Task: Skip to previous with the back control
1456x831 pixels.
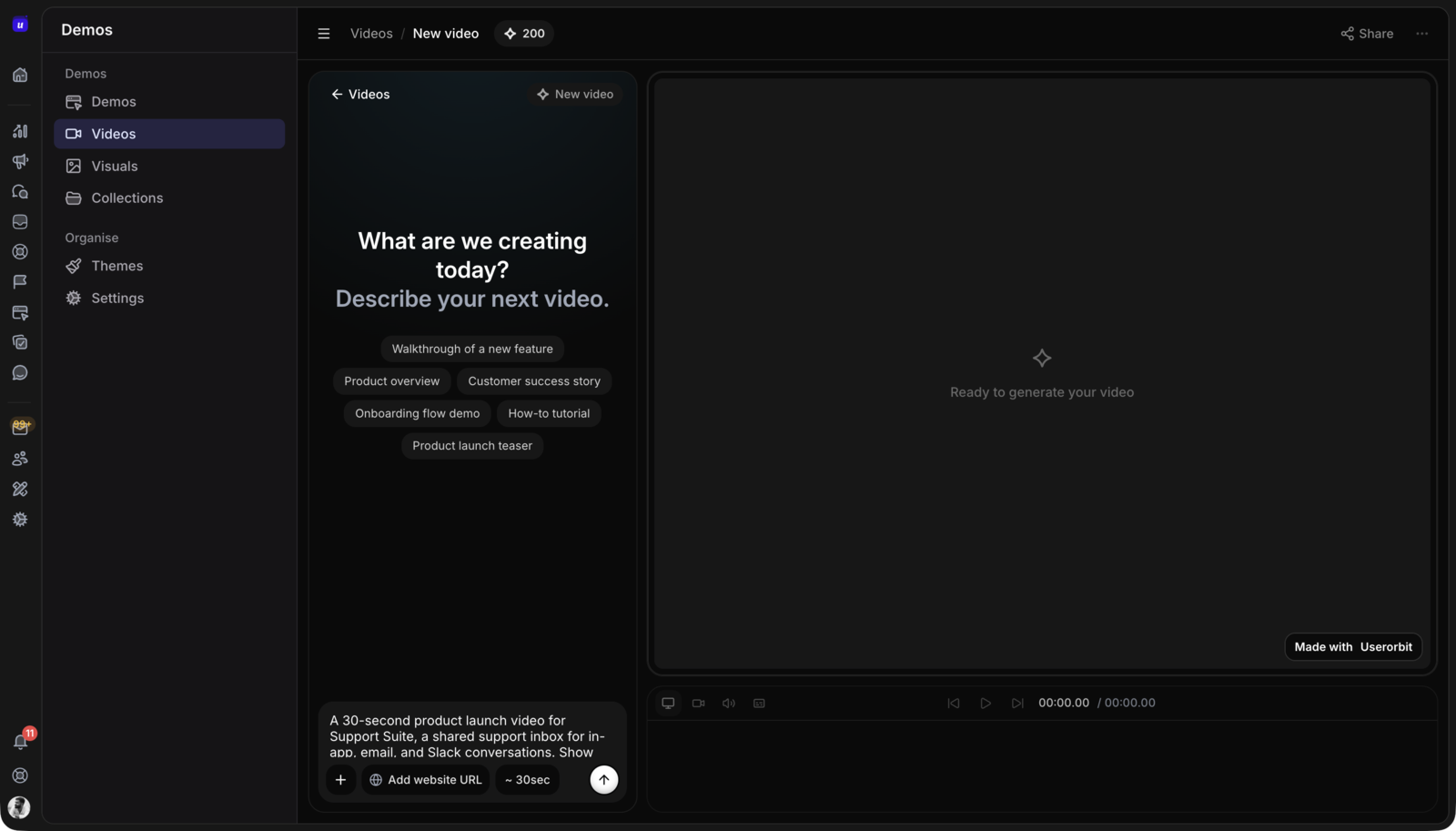Action: pyautogui.click(x=953, y=703)
